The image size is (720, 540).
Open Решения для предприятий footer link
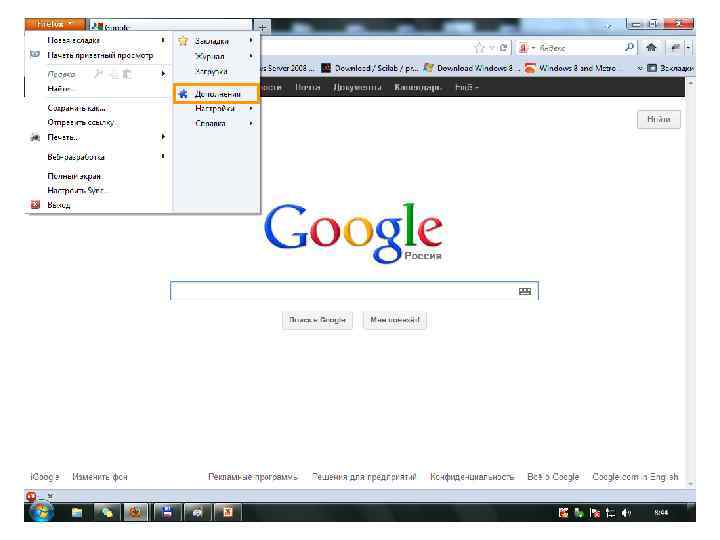(x=364, y=477)
